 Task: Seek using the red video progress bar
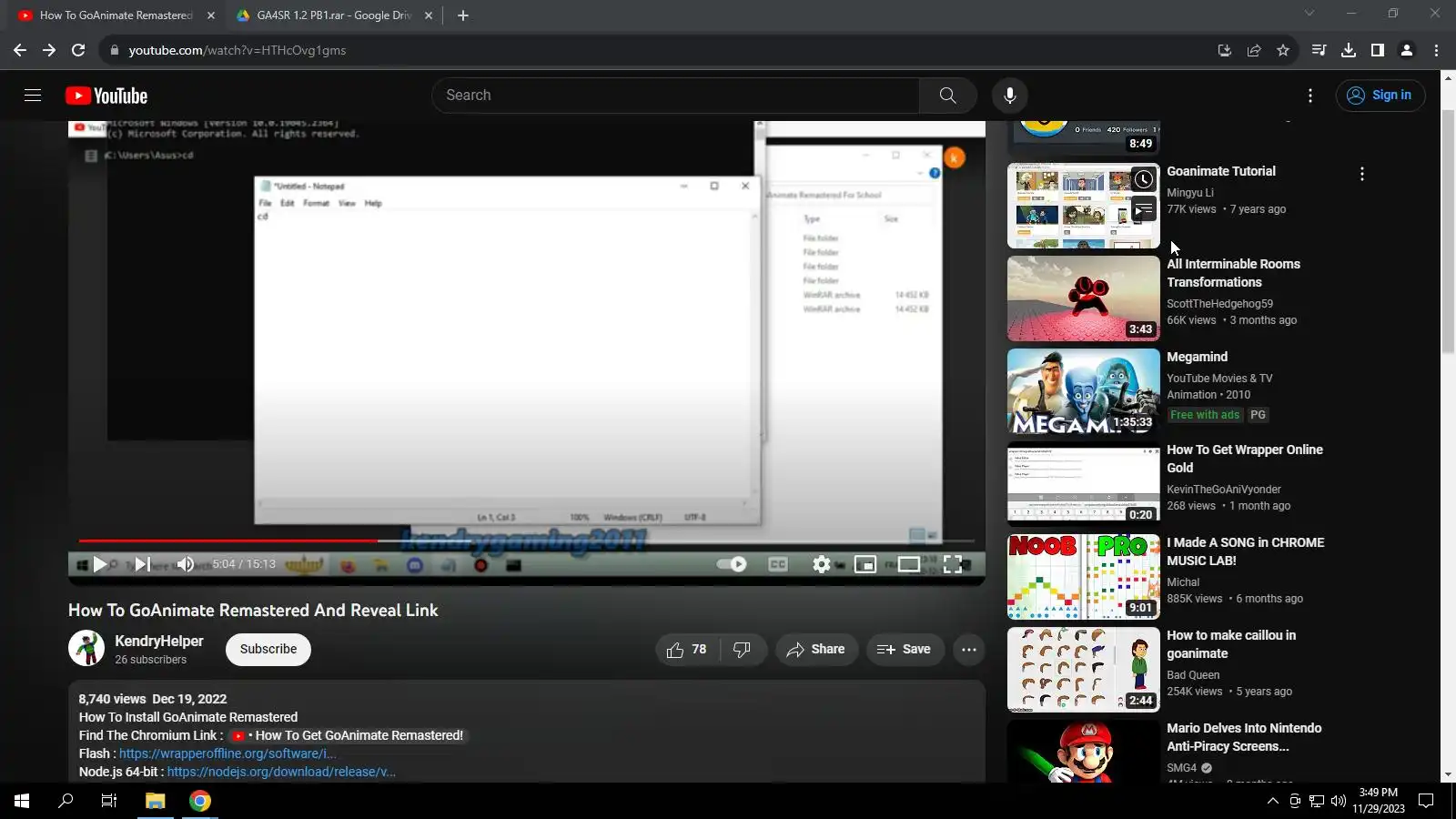[526, 541]
